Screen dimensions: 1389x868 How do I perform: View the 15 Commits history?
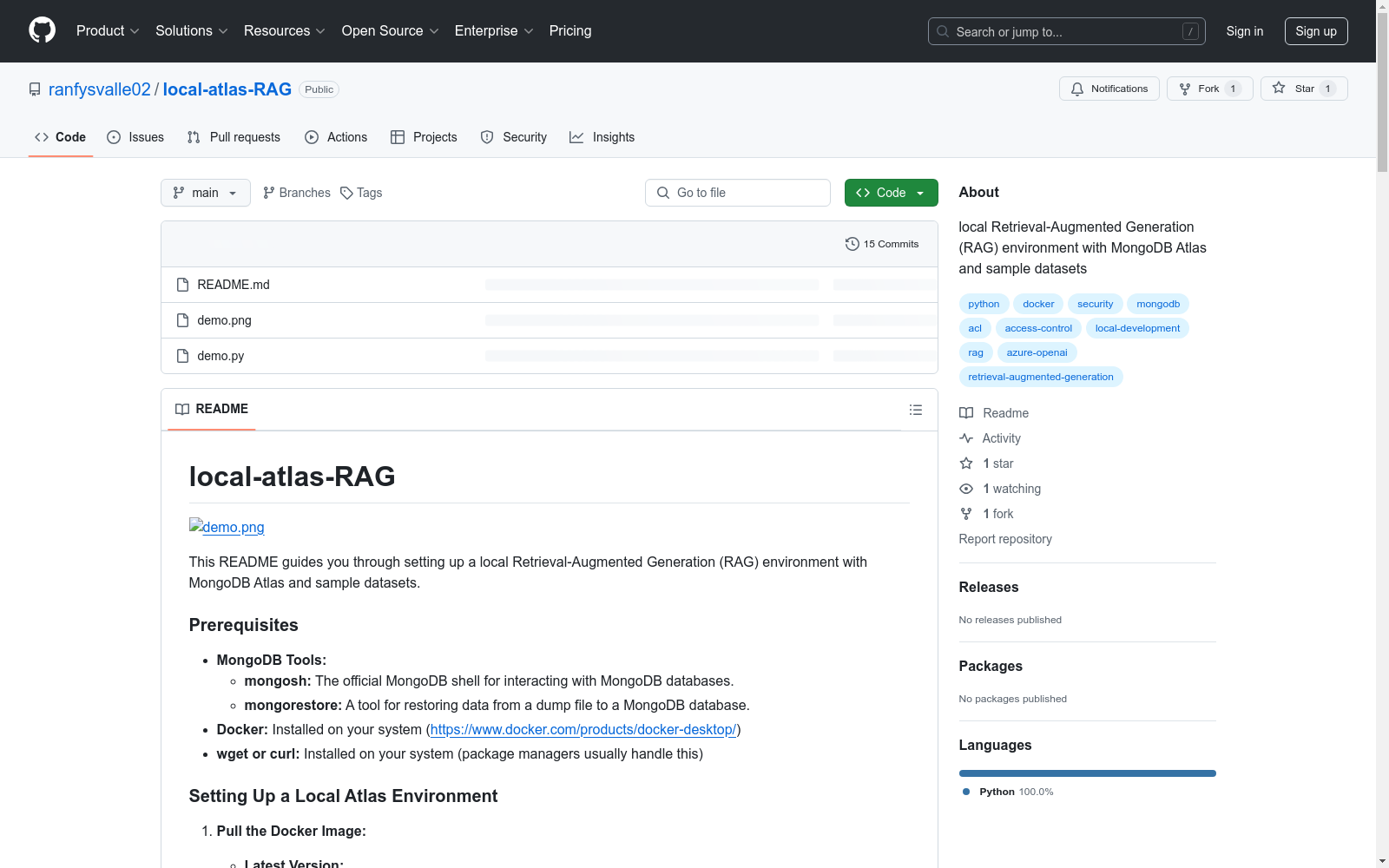[x=882, y=244]
